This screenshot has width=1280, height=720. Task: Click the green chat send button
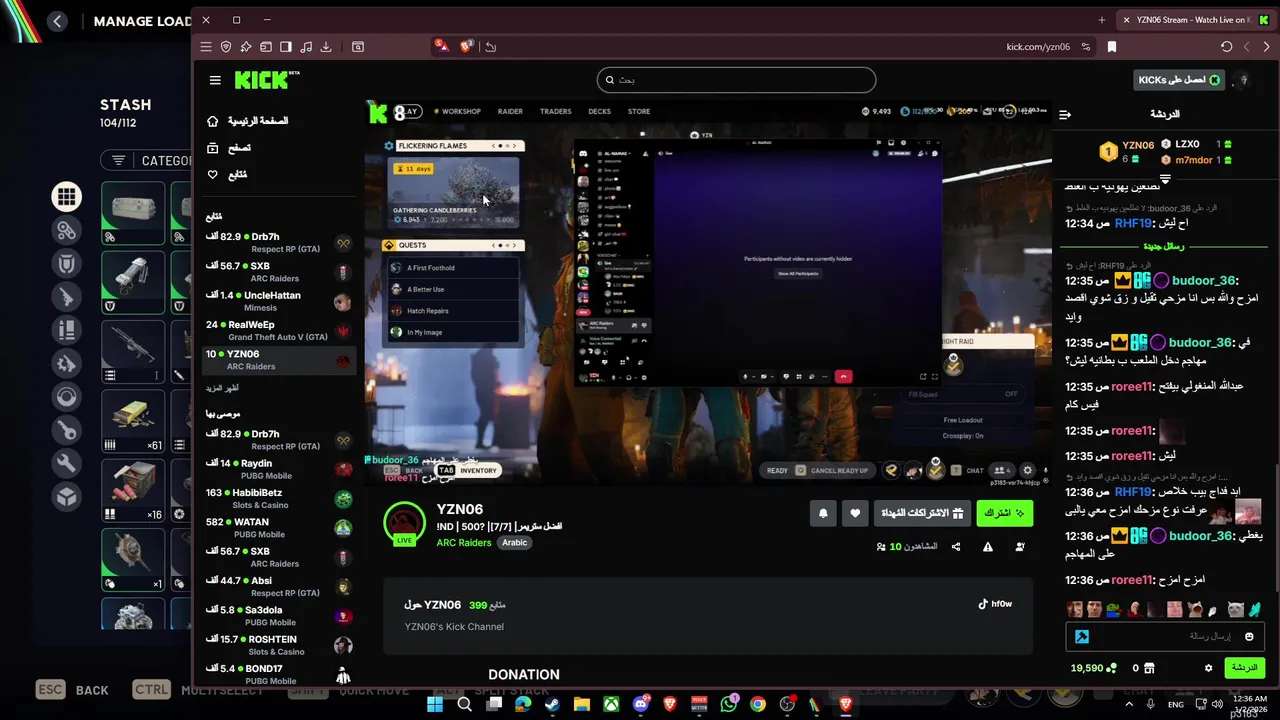click(1245, 668)
